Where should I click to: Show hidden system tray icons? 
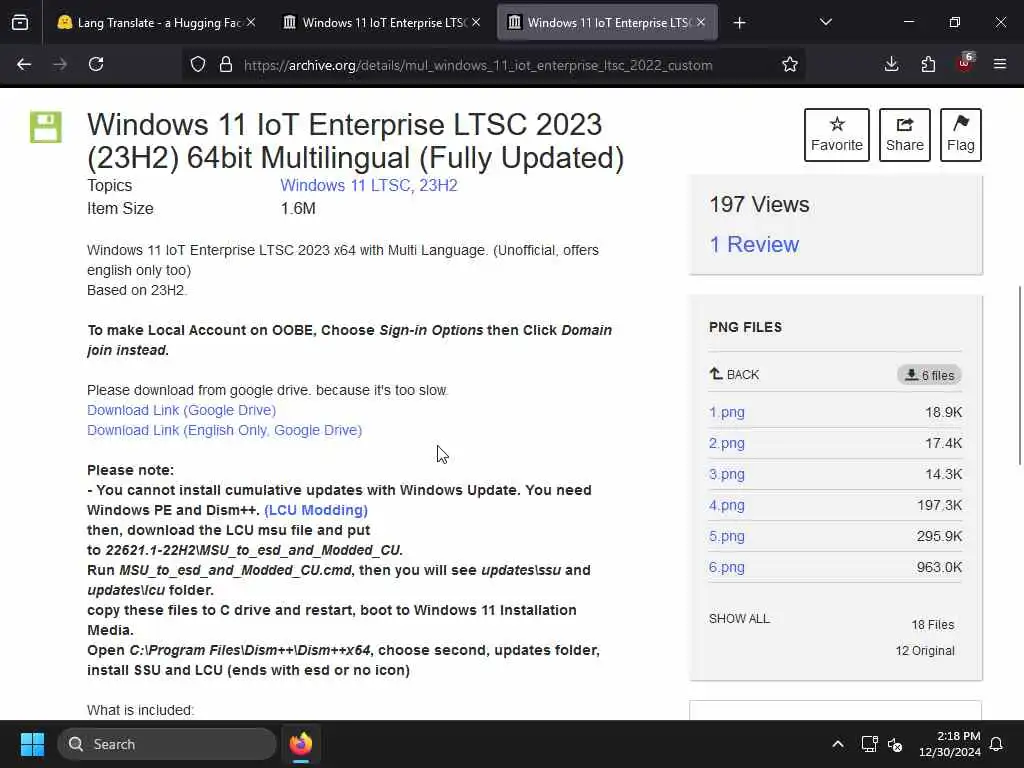pos(838,744)
